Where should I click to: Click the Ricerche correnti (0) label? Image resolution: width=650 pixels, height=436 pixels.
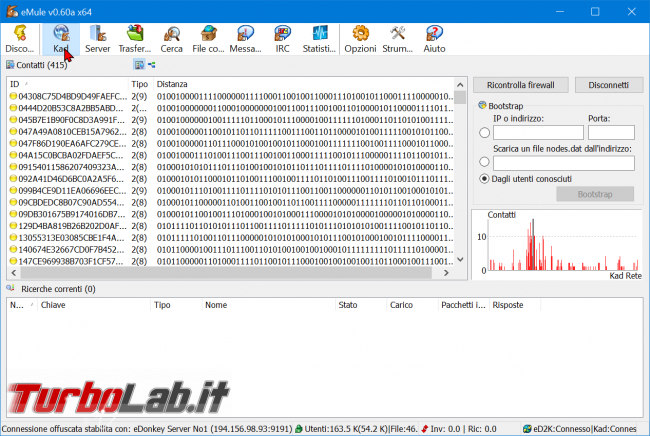click(58, 289)
